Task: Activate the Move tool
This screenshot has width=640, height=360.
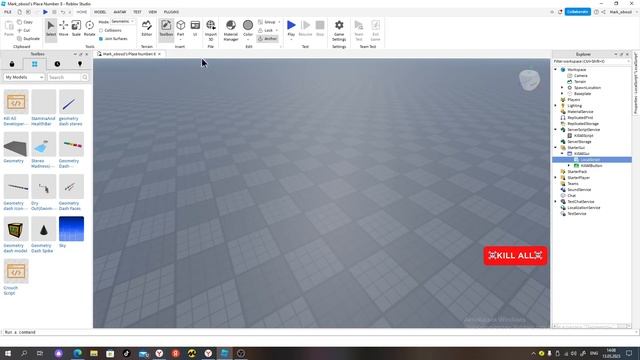Action: [64, 29]
